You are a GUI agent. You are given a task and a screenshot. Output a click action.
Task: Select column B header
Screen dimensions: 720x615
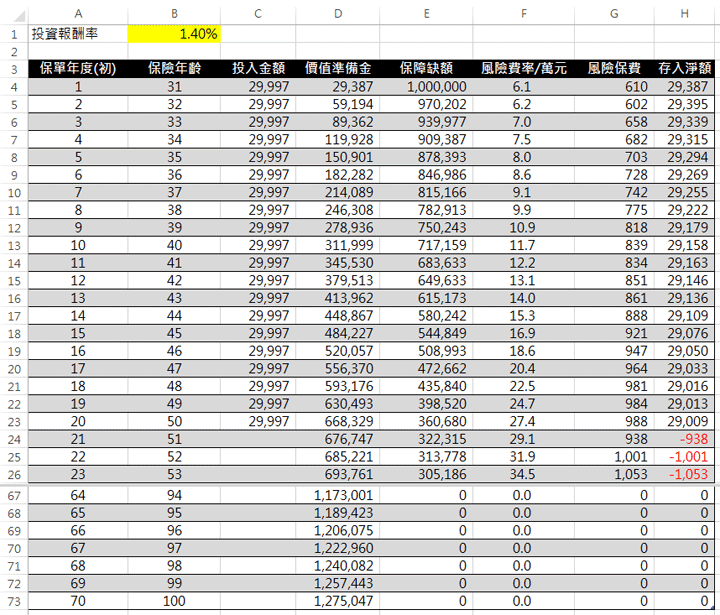(x=174, y=14)
